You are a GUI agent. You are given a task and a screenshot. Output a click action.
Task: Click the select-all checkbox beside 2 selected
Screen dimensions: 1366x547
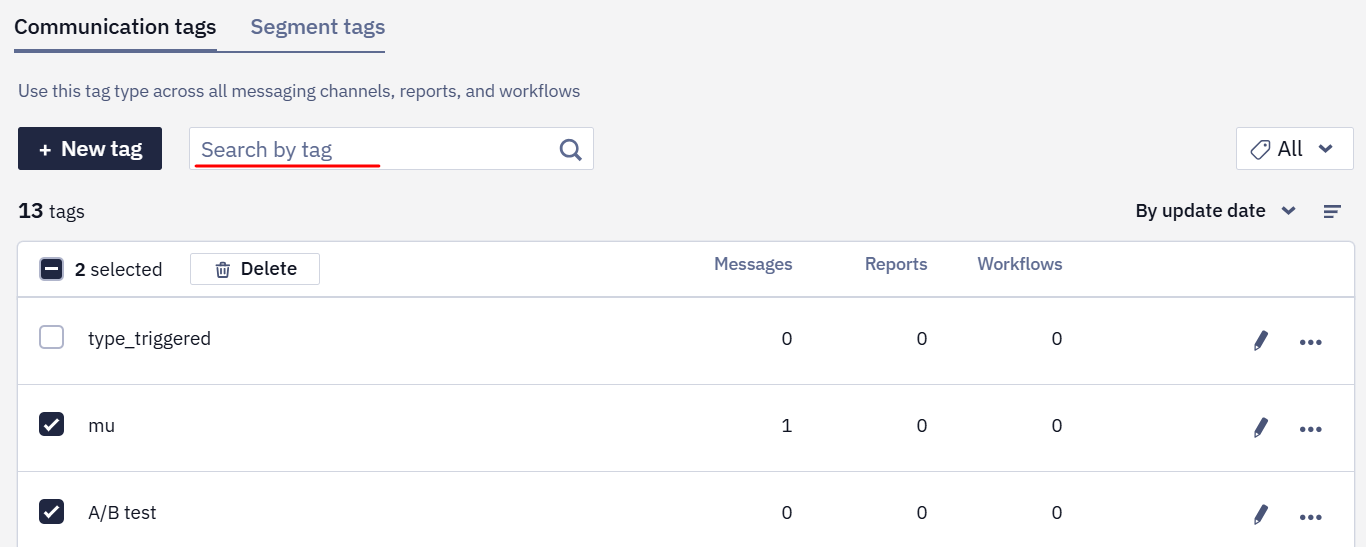click(51, 269)
